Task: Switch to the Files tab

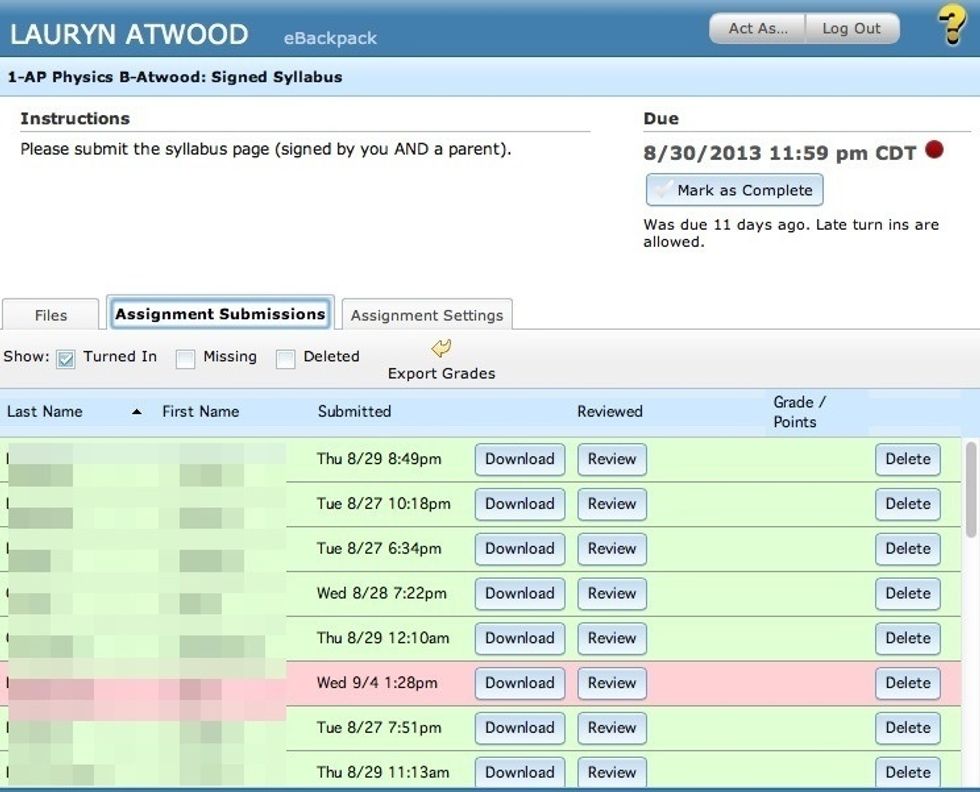Action: [x=50, y=314]
